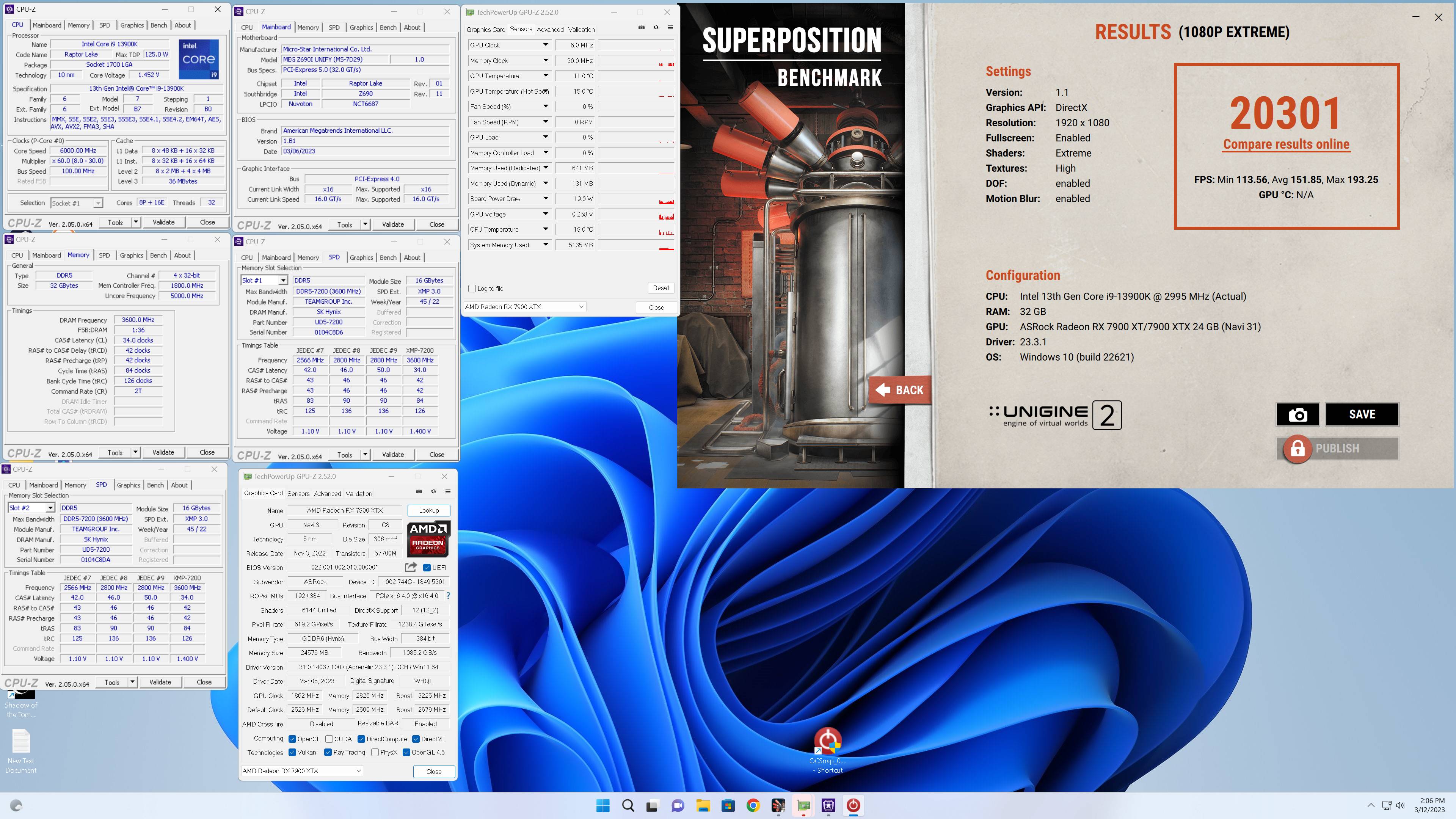Expand the GPU Temperature sensor dropdown
Screen dimensions: 1456x819
[x=546, y=76]
